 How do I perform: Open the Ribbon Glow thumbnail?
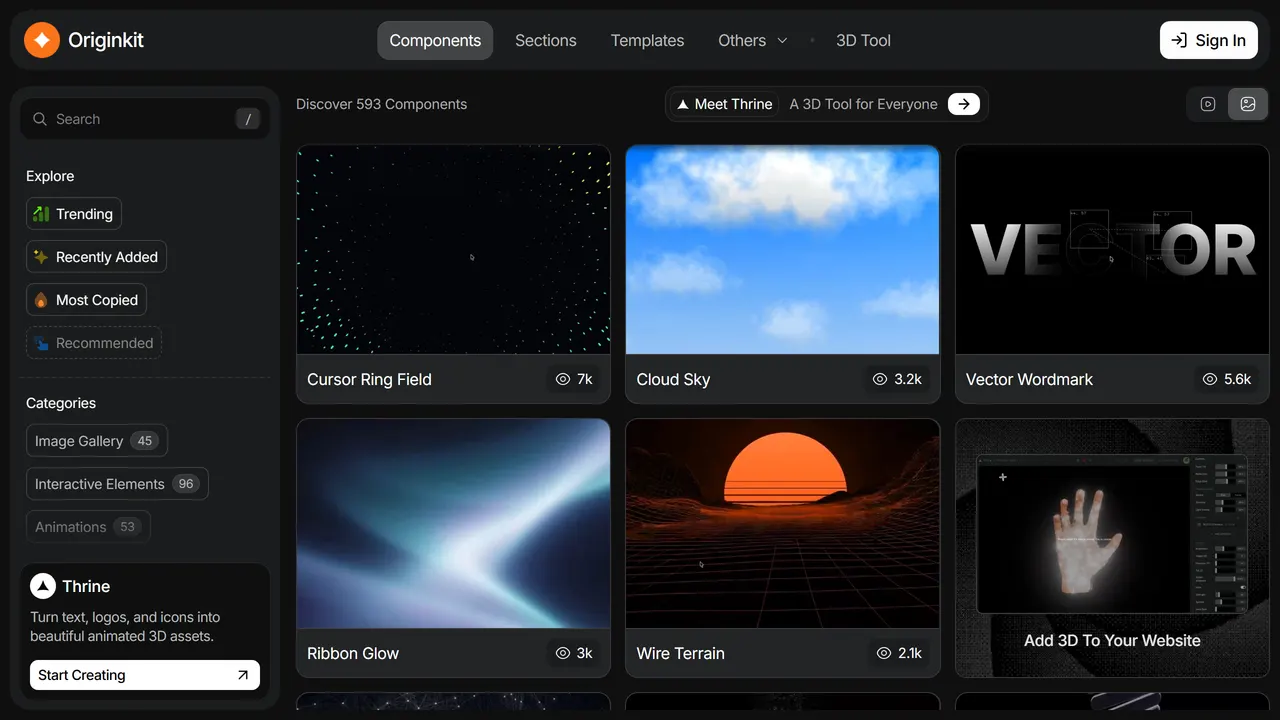(x=453, y=524)
